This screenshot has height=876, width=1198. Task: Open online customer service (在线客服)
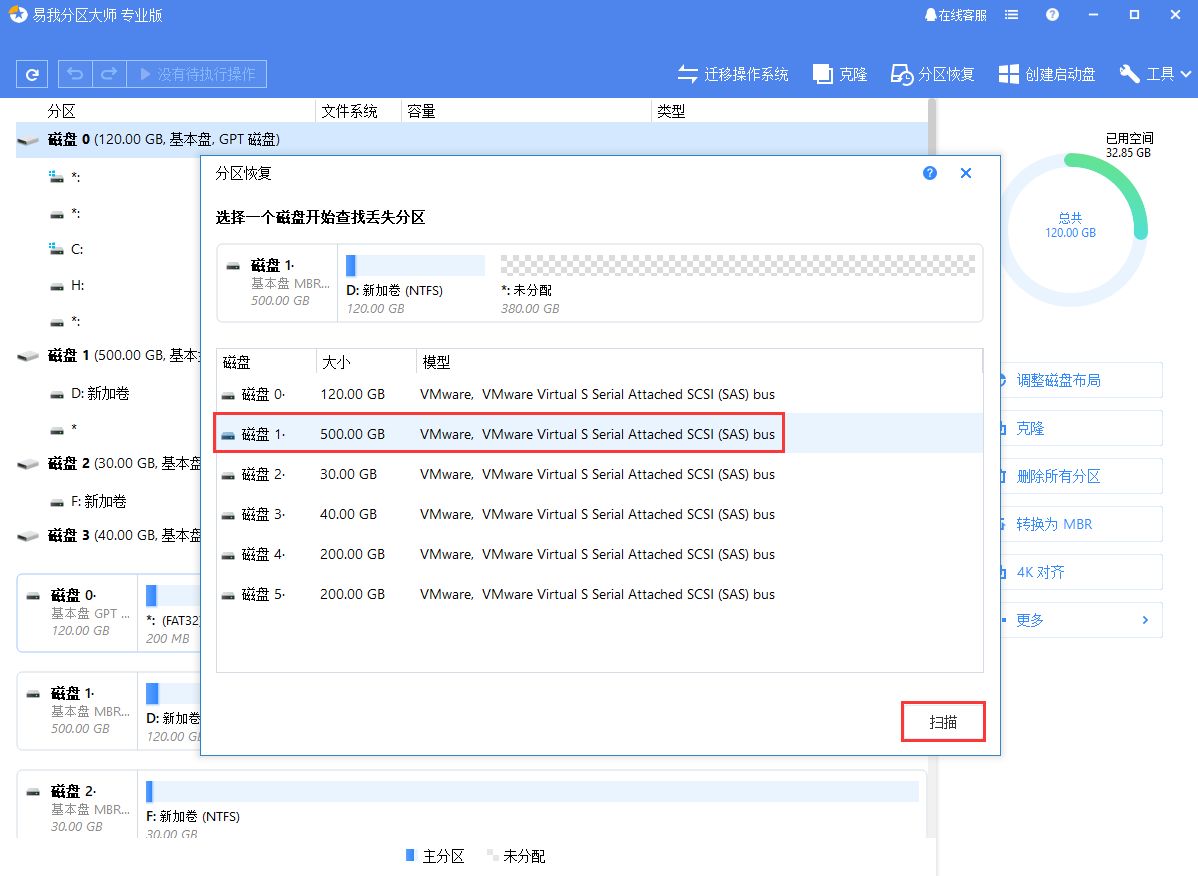(x=956, y=15)
